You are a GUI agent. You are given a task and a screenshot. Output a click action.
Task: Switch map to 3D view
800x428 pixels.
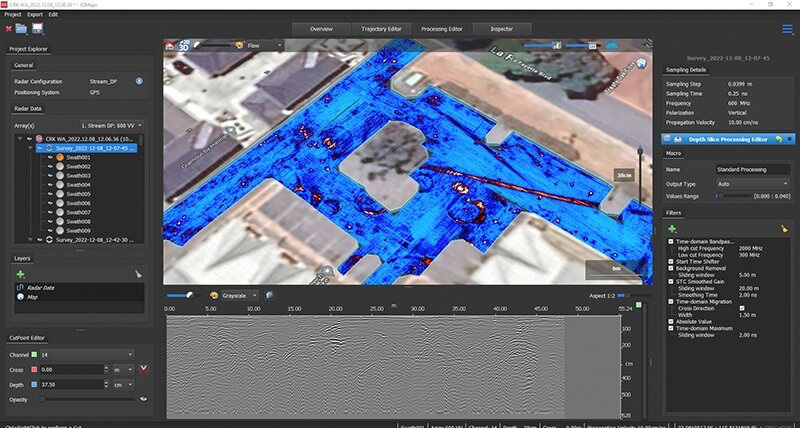click(184, 45)
